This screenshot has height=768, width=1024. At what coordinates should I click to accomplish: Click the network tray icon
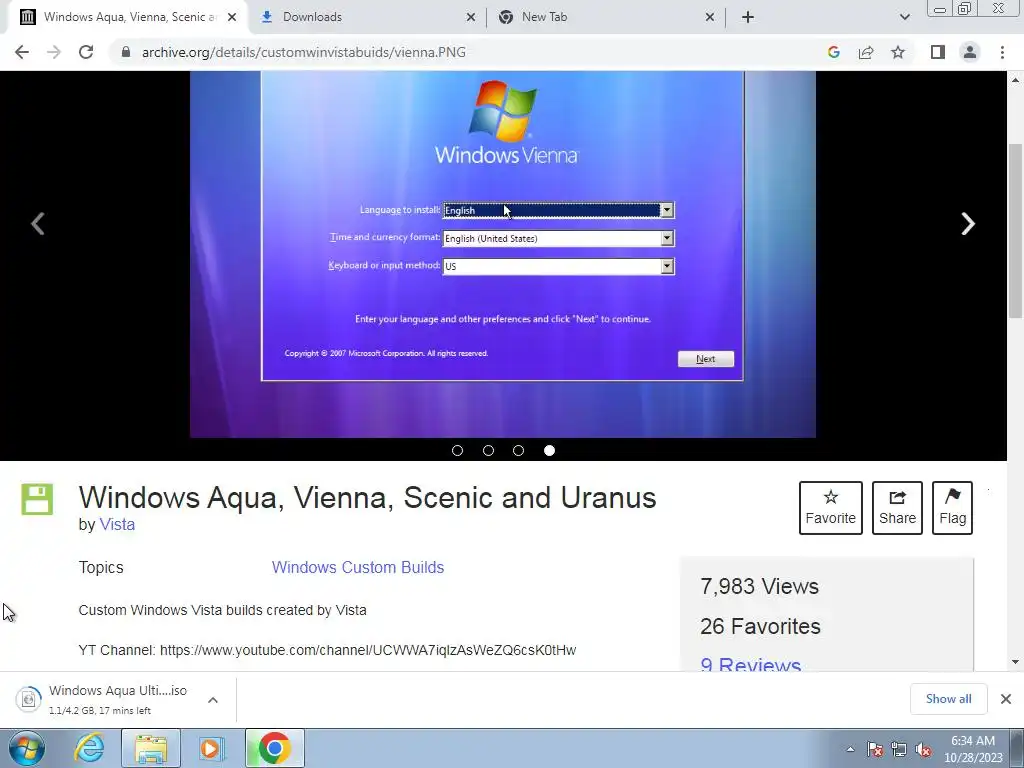pos(899,749)
